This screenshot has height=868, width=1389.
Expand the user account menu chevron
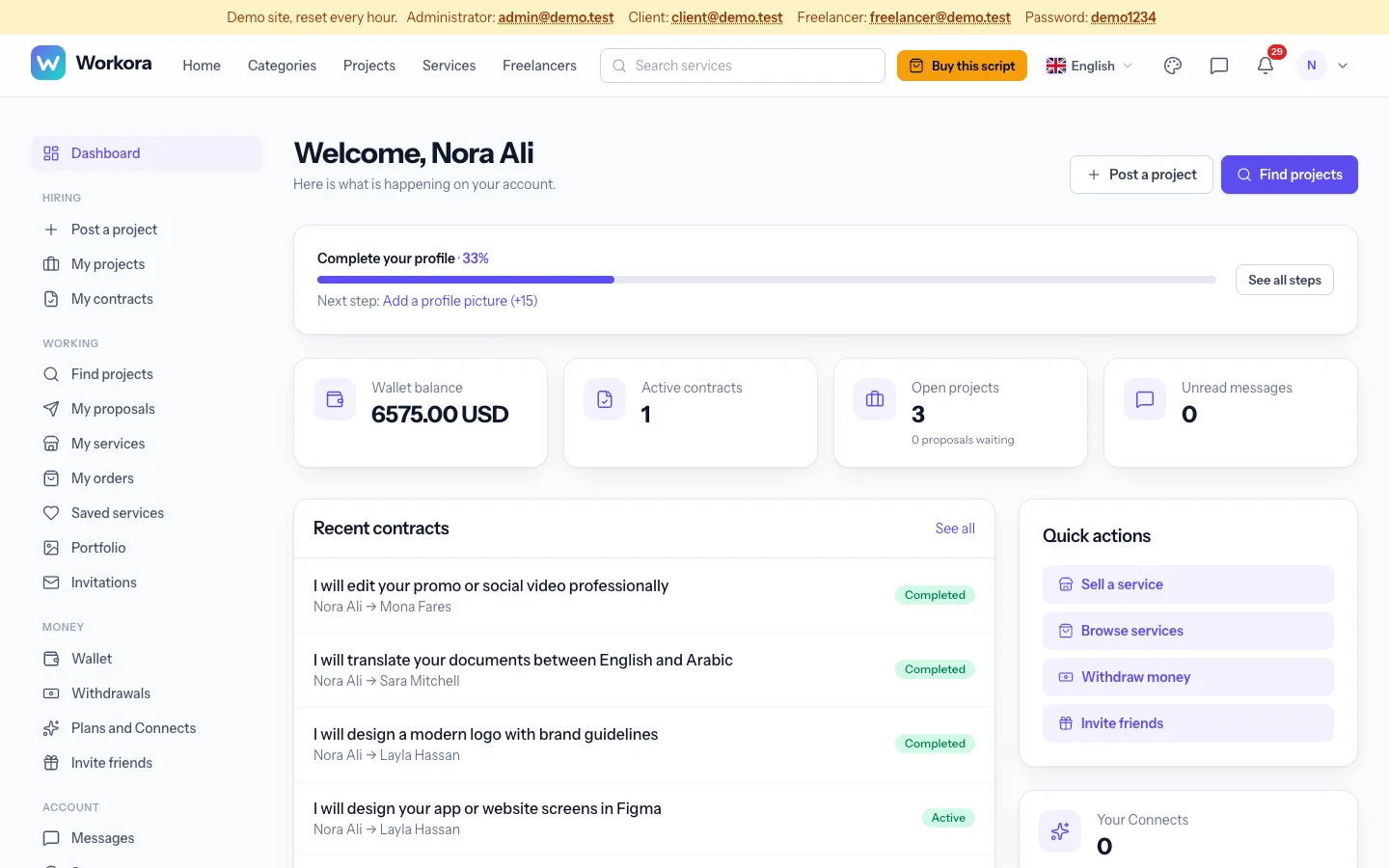coord(1343,66)
